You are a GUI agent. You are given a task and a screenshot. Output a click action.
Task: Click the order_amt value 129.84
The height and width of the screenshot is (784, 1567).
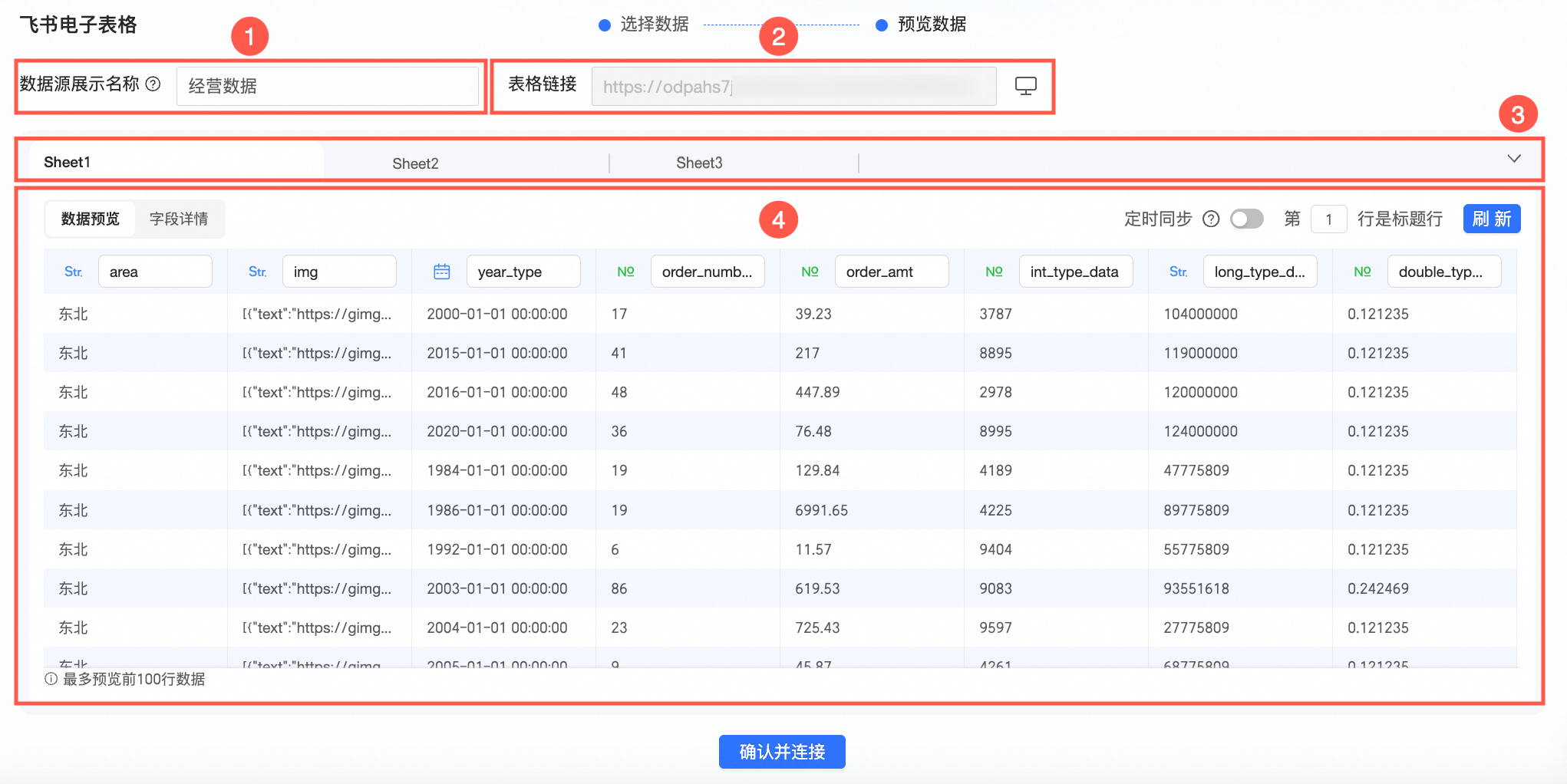pos(817,470)
